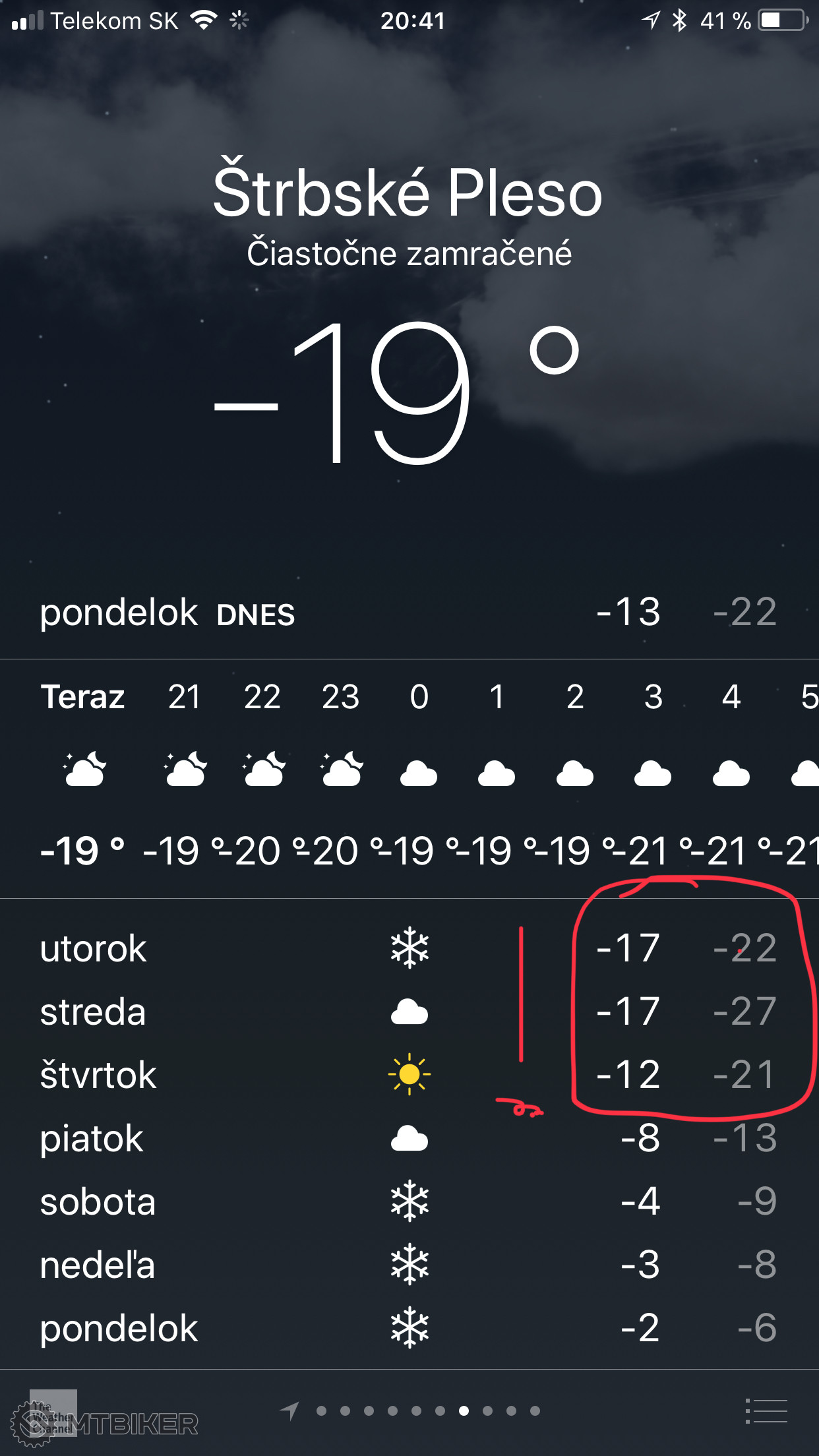
Task: Open the city list icon
Action: [766, 1411]
